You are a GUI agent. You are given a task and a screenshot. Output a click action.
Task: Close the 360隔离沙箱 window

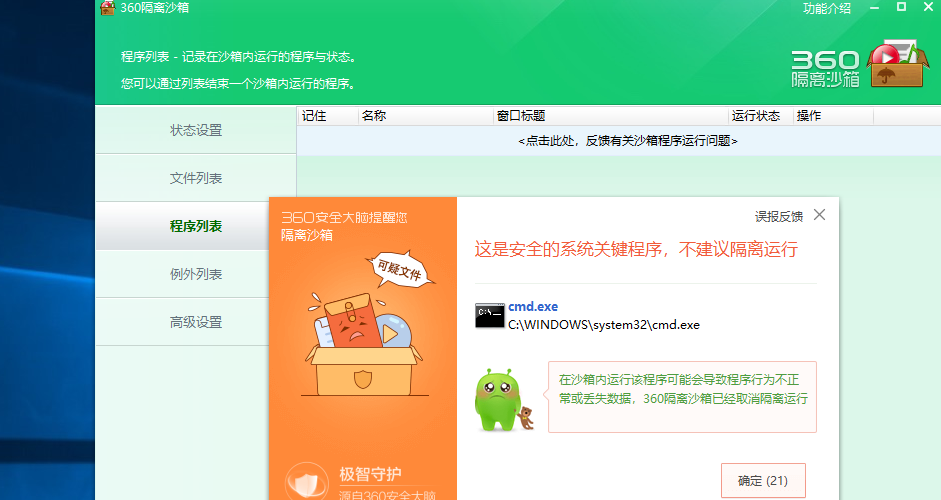coord(928,7)
